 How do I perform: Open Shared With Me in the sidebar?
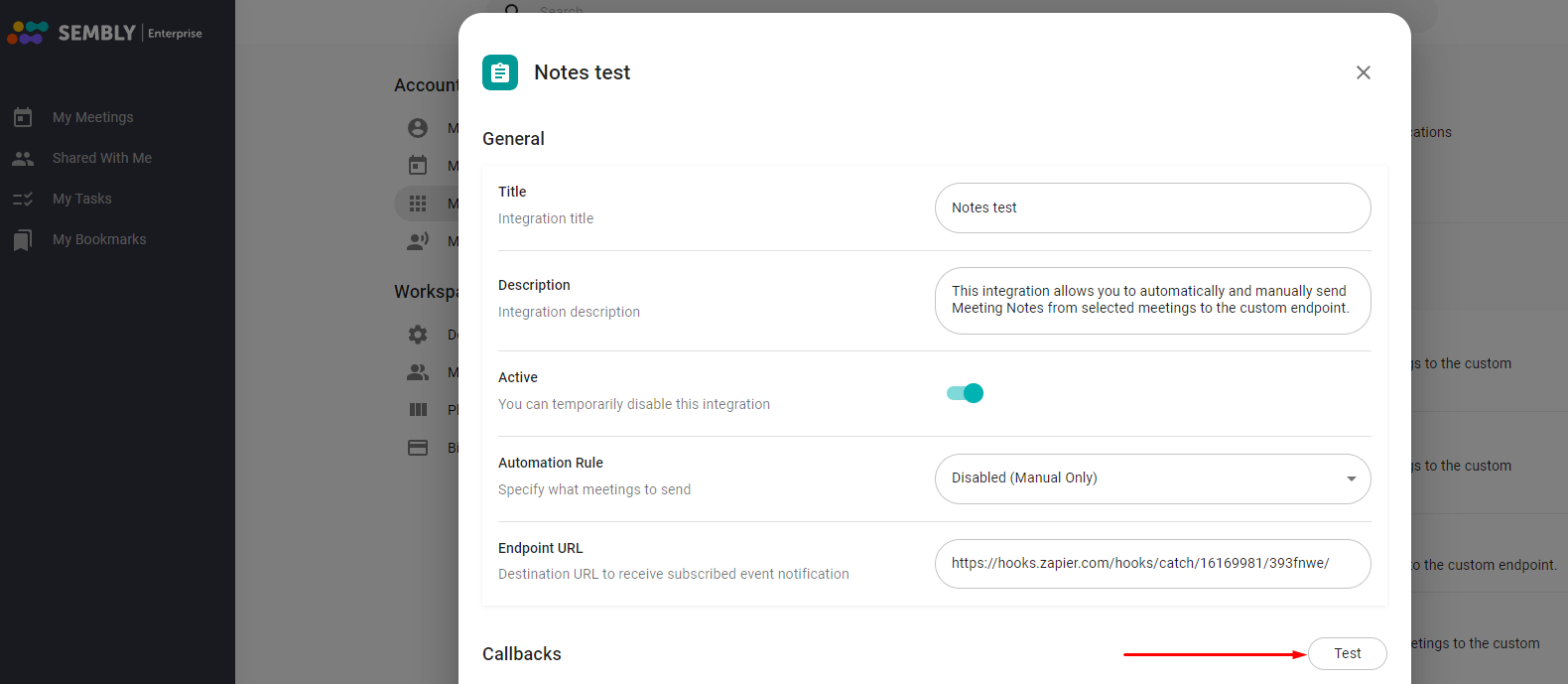(x=101, y=158)
